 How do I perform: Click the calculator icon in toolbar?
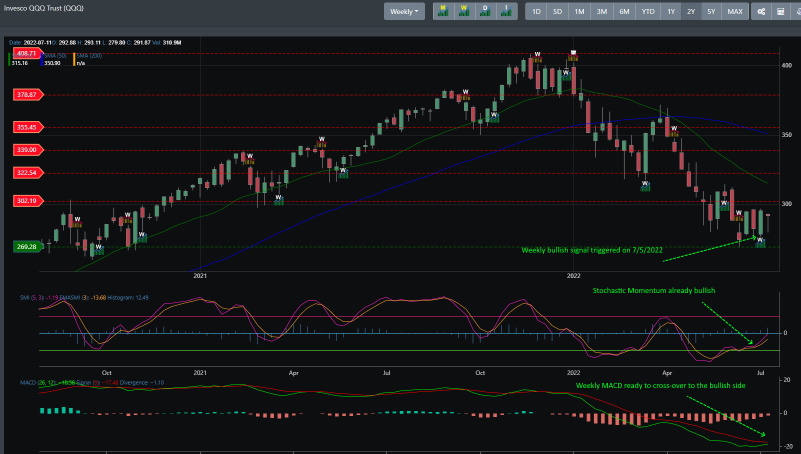pos(781,11)
